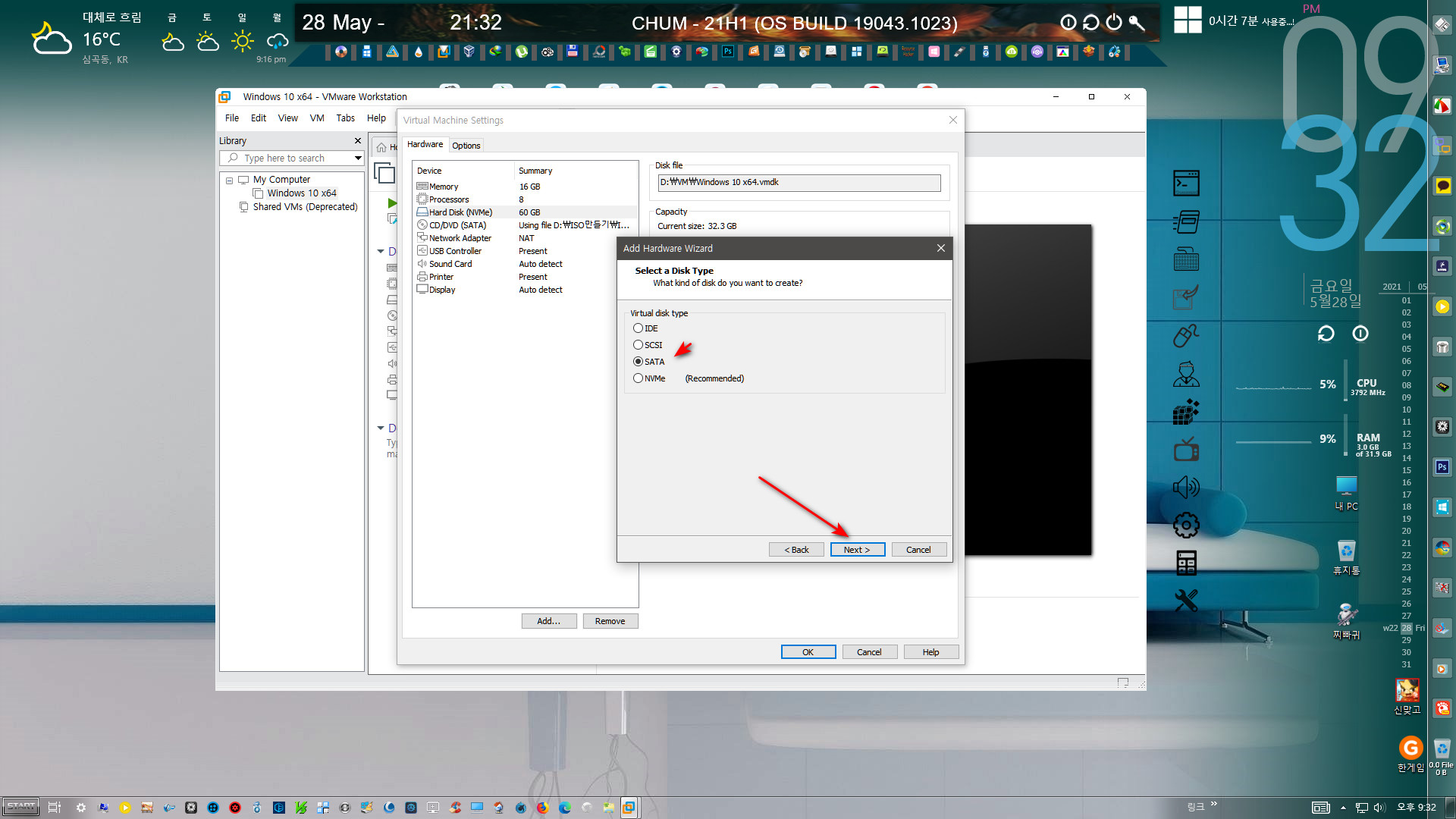
Task: Select the SATA disk type radio button
Action: click(x=638, y=362)
